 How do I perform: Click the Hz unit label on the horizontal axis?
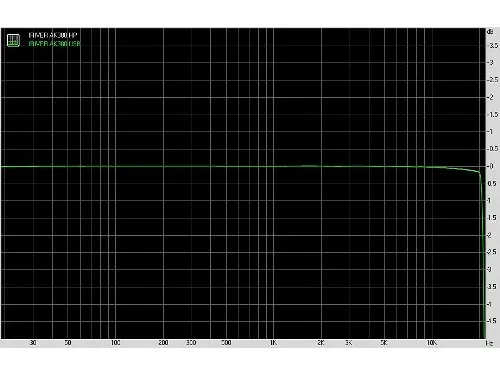click(x=489, y=343)
